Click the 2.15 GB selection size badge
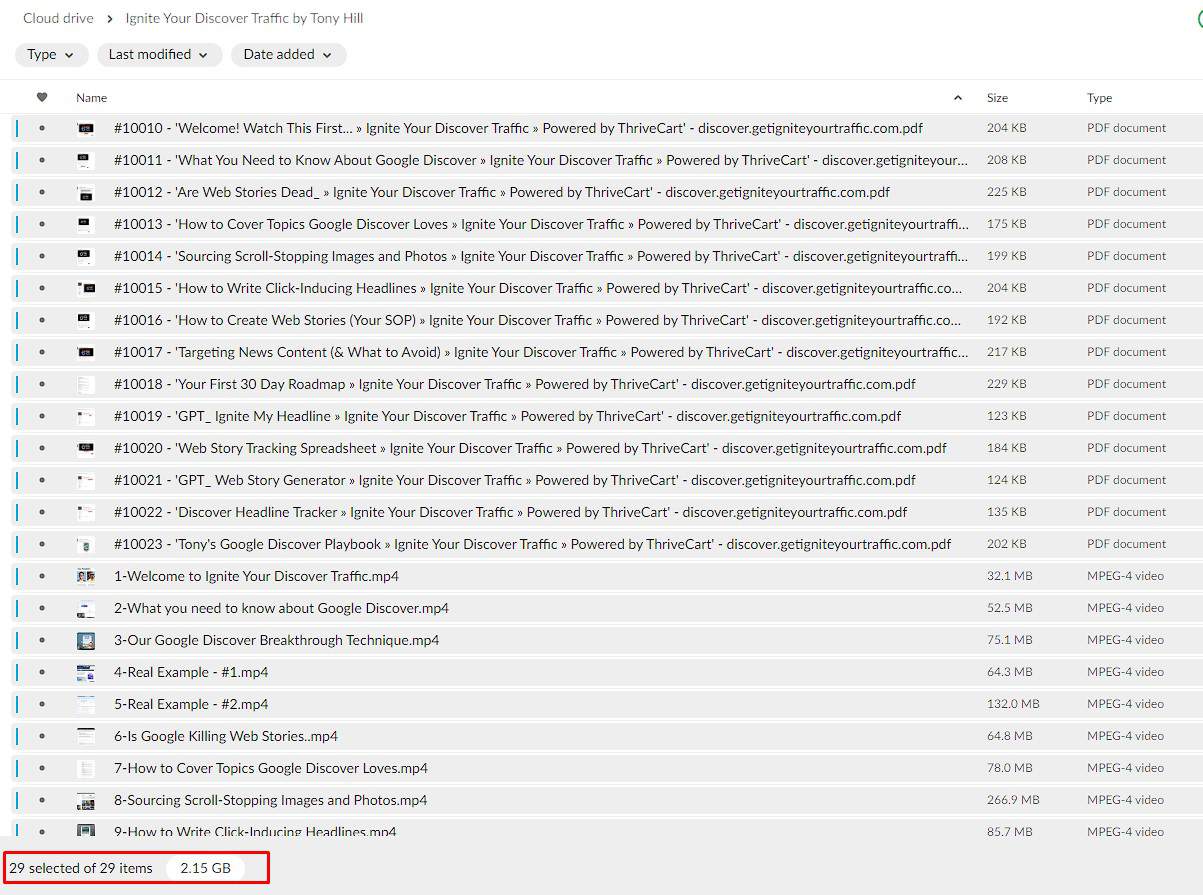This screenshot has height=895, width=1203. point(205,868)
